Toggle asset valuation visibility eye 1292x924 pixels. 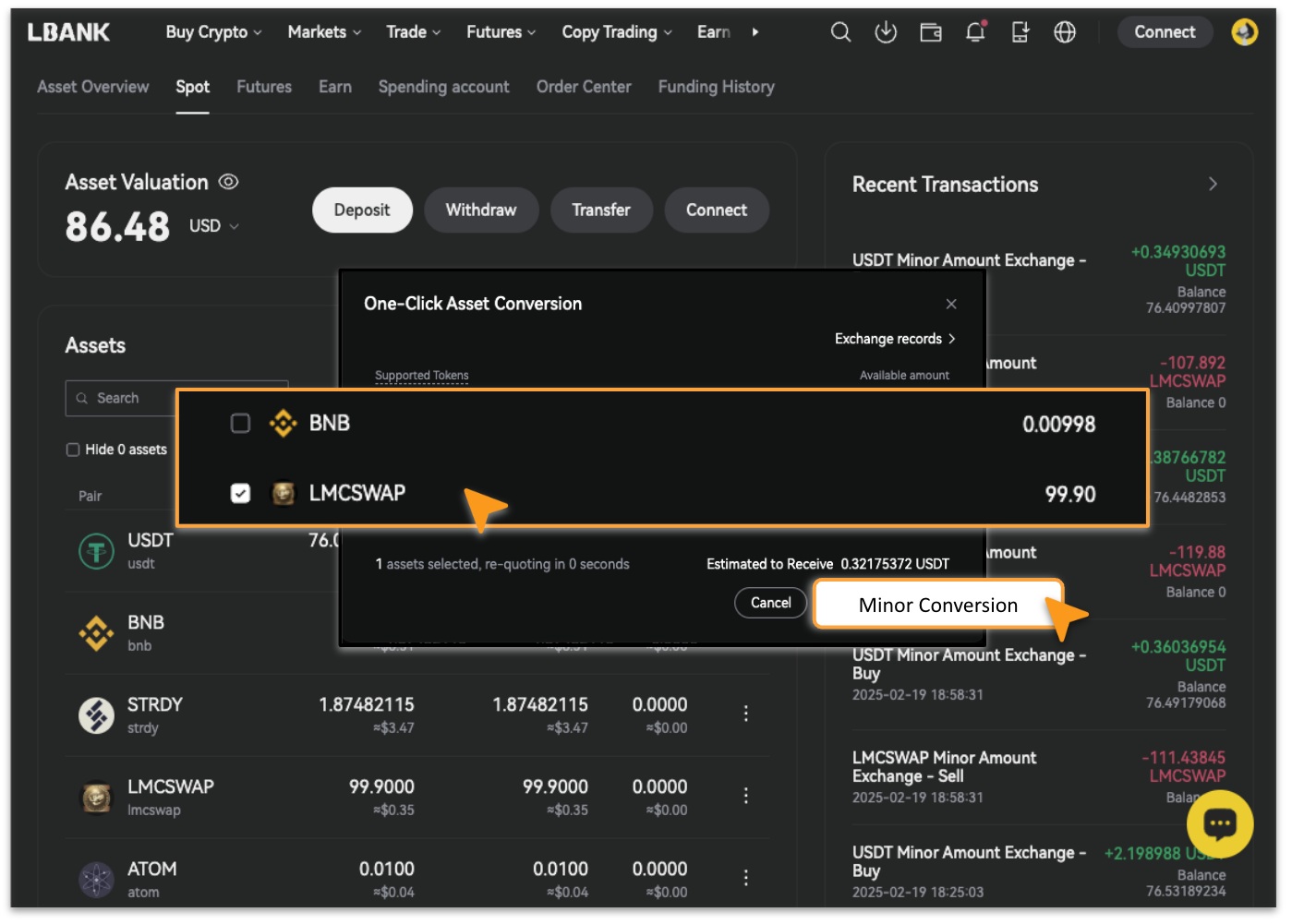tap(228, 182)
